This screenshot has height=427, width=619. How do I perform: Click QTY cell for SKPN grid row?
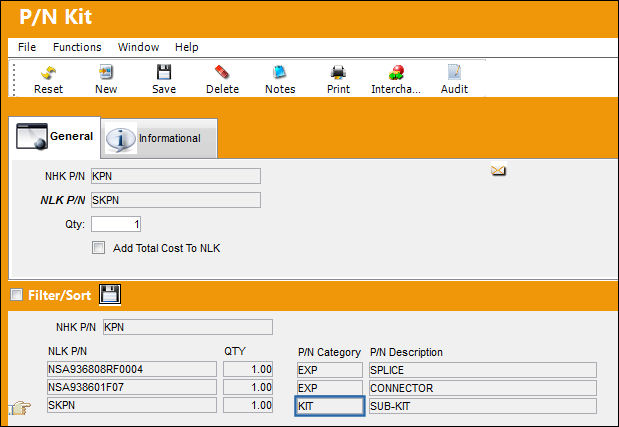click(248, 405)
